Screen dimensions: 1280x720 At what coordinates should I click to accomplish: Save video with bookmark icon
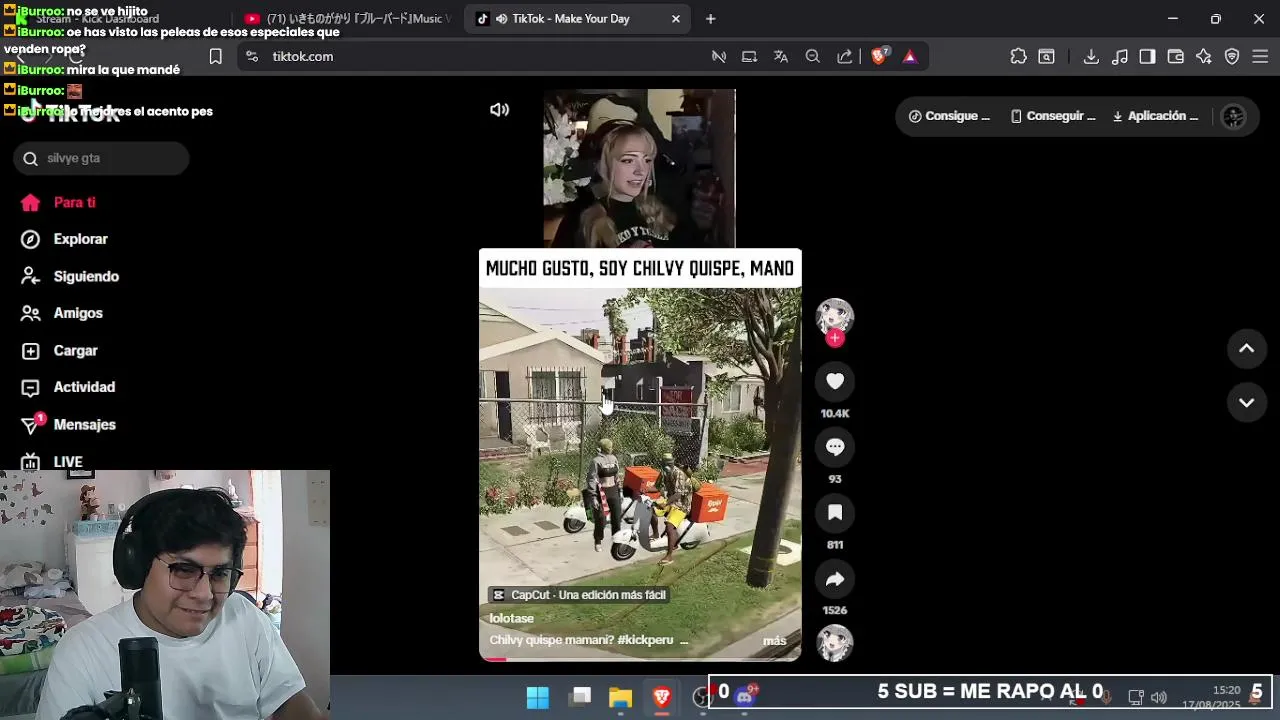[x=835, y=513]
